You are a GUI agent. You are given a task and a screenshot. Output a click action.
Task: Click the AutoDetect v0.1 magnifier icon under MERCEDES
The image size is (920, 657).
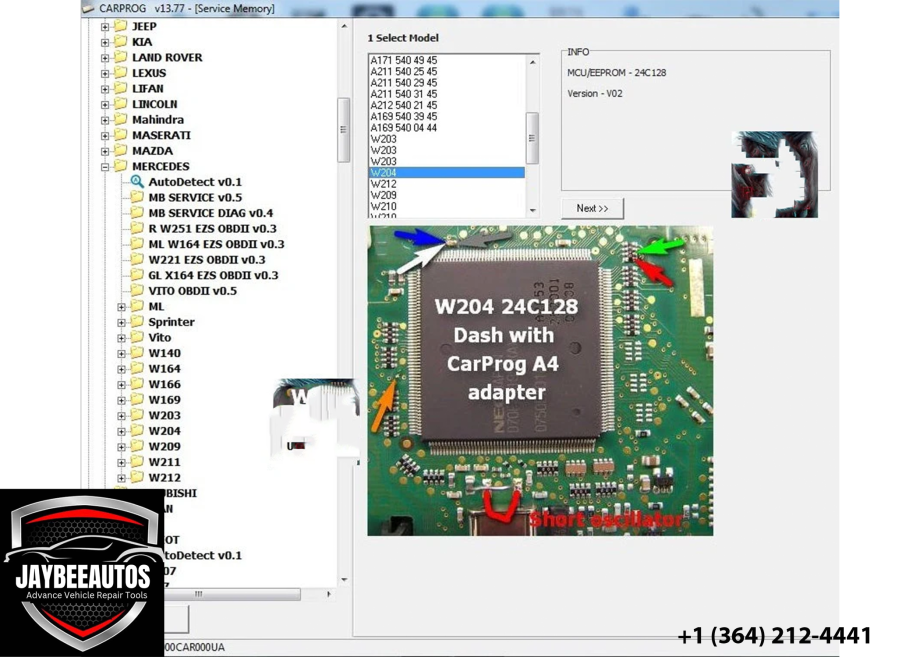point(137,182)
